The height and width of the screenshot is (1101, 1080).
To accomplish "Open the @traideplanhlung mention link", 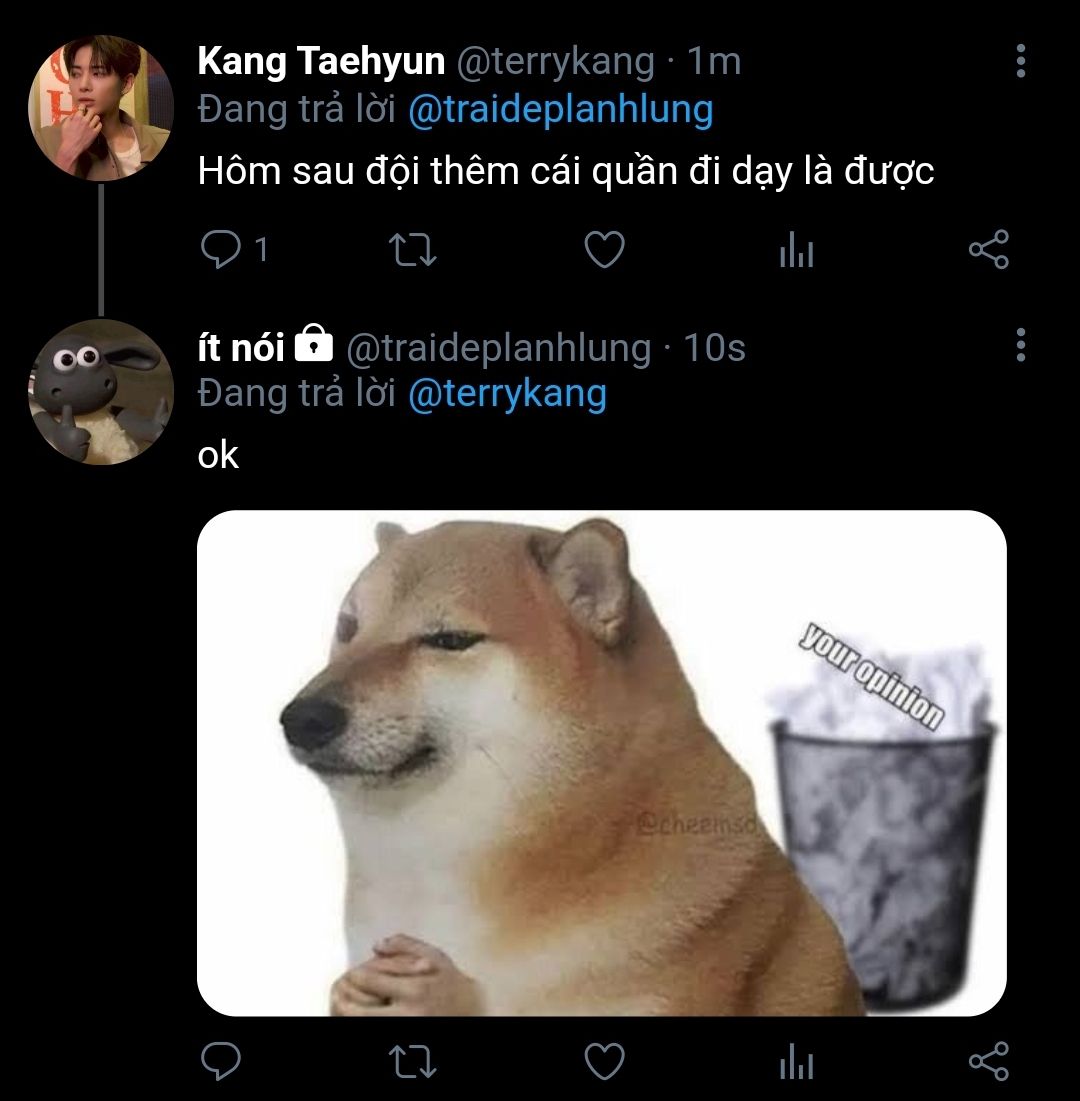I will [x=560, y=110].
